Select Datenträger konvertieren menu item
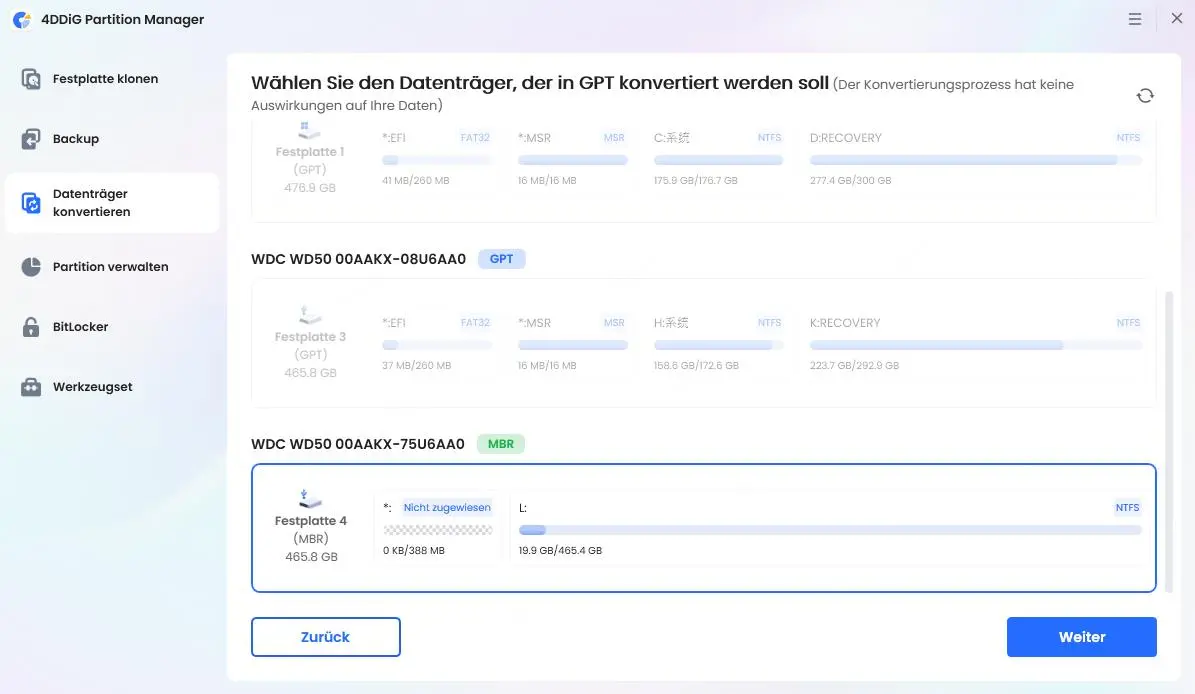The height and width of the screenshot is (694, 1195). pyautogui.click(x=112, y=203)
